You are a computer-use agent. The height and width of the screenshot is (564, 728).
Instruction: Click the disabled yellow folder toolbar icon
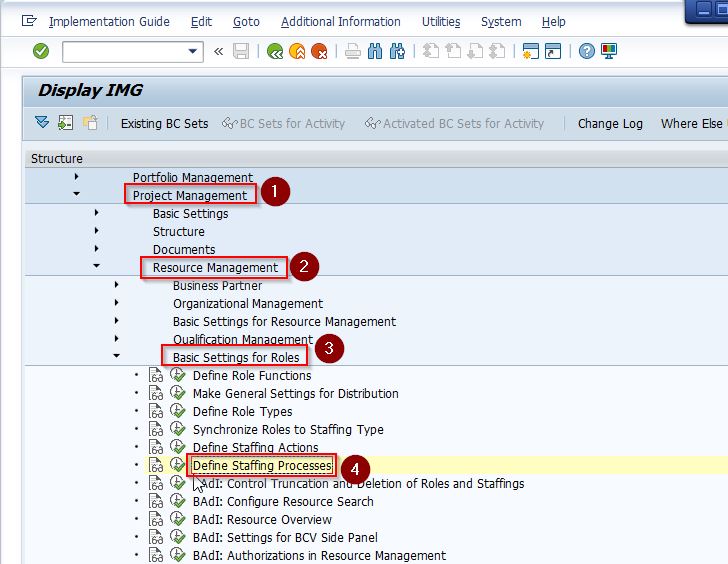coord(90,123)
